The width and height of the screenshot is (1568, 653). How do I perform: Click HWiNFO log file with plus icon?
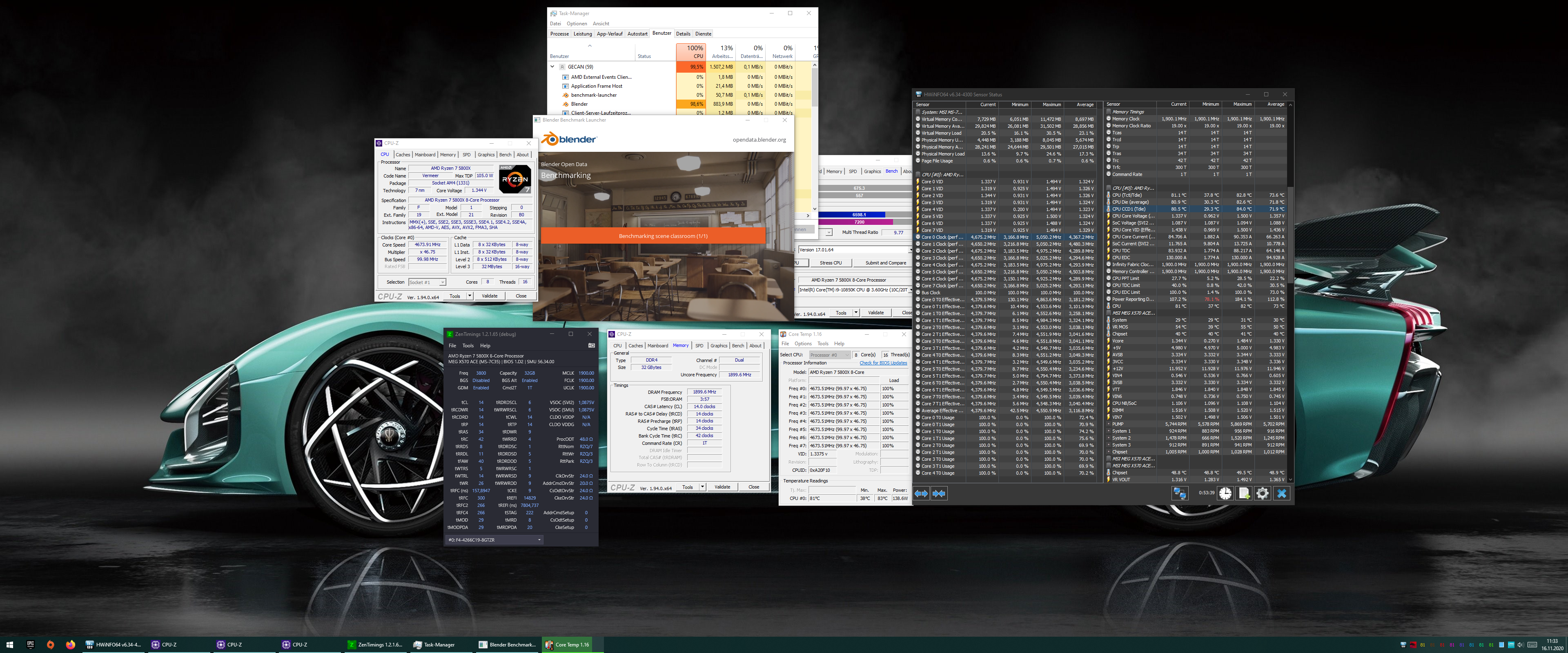point(1244,493)
